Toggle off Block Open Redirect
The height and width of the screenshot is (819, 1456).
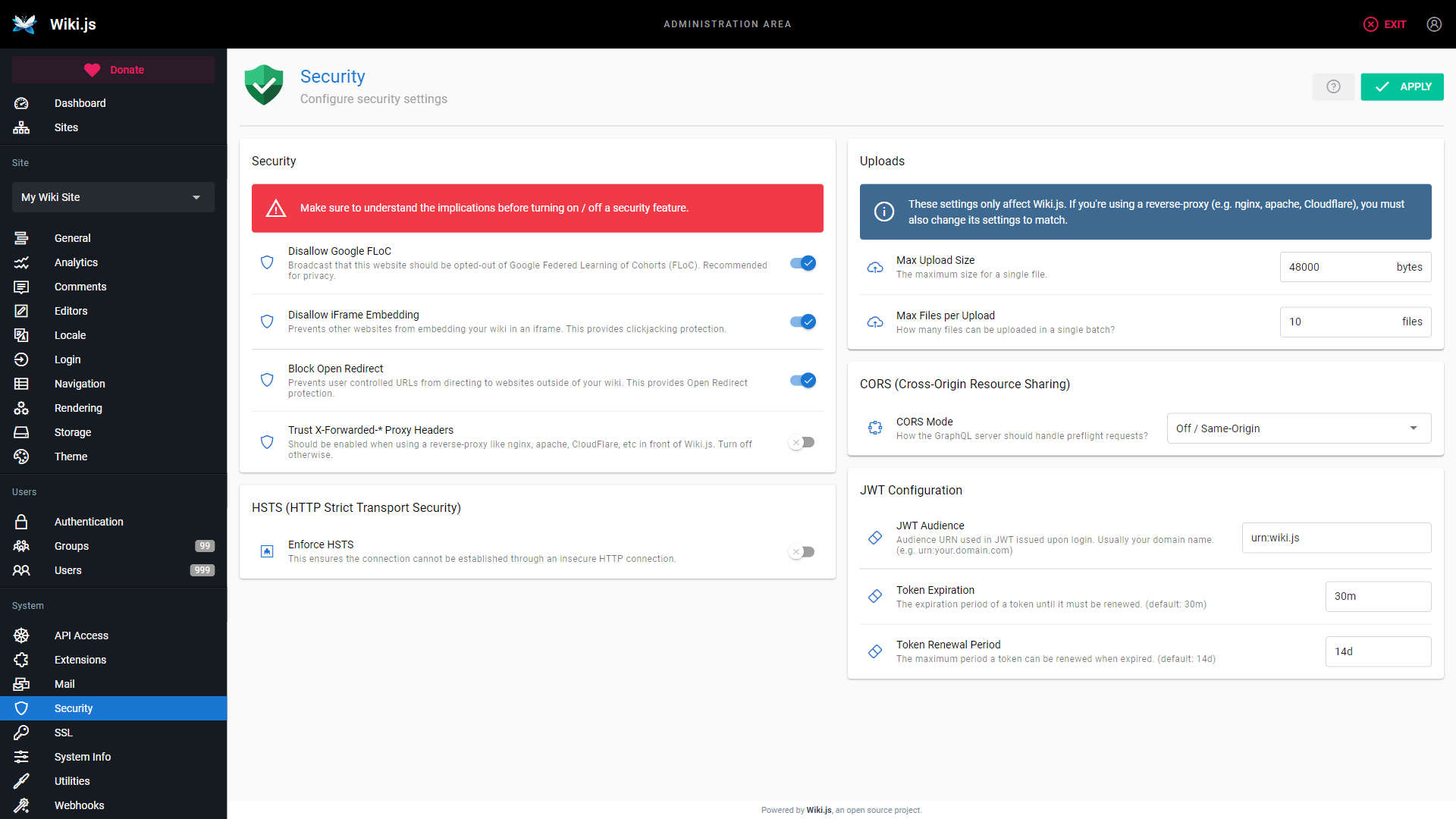coord(802,381)
